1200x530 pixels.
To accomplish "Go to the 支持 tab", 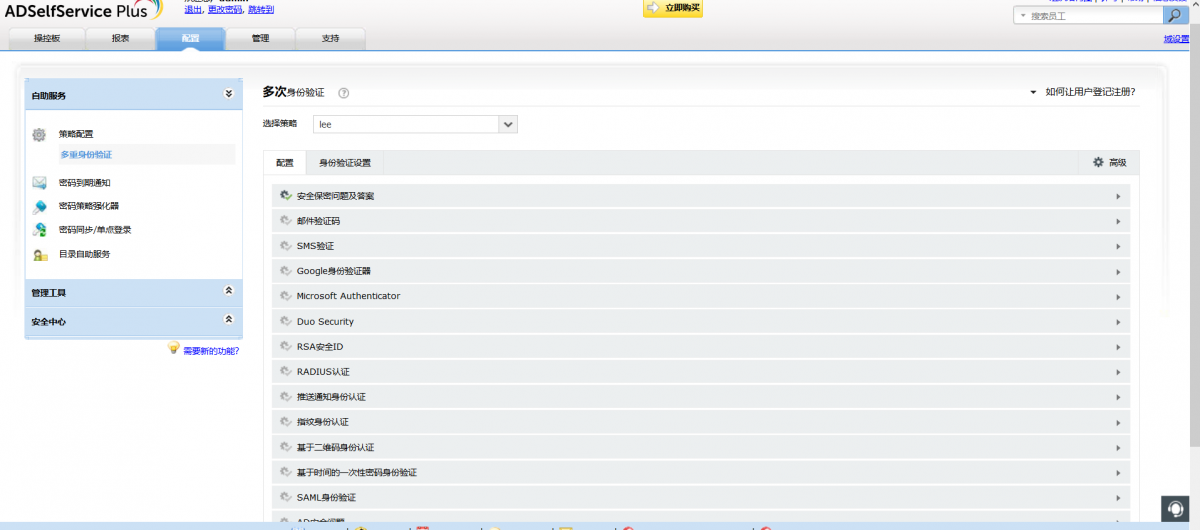I will click(330, 38).
